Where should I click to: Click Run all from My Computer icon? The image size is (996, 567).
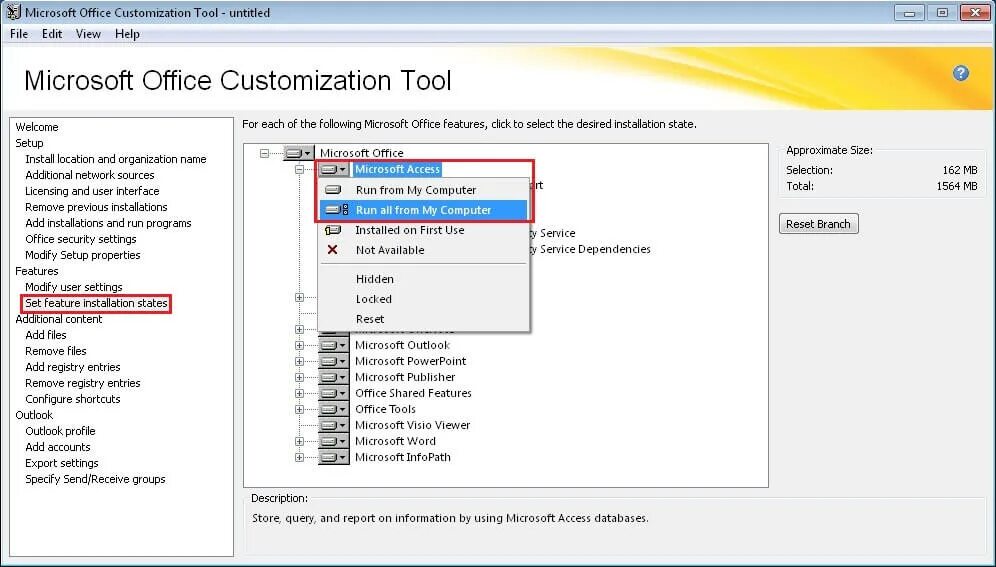click(337, 210)
